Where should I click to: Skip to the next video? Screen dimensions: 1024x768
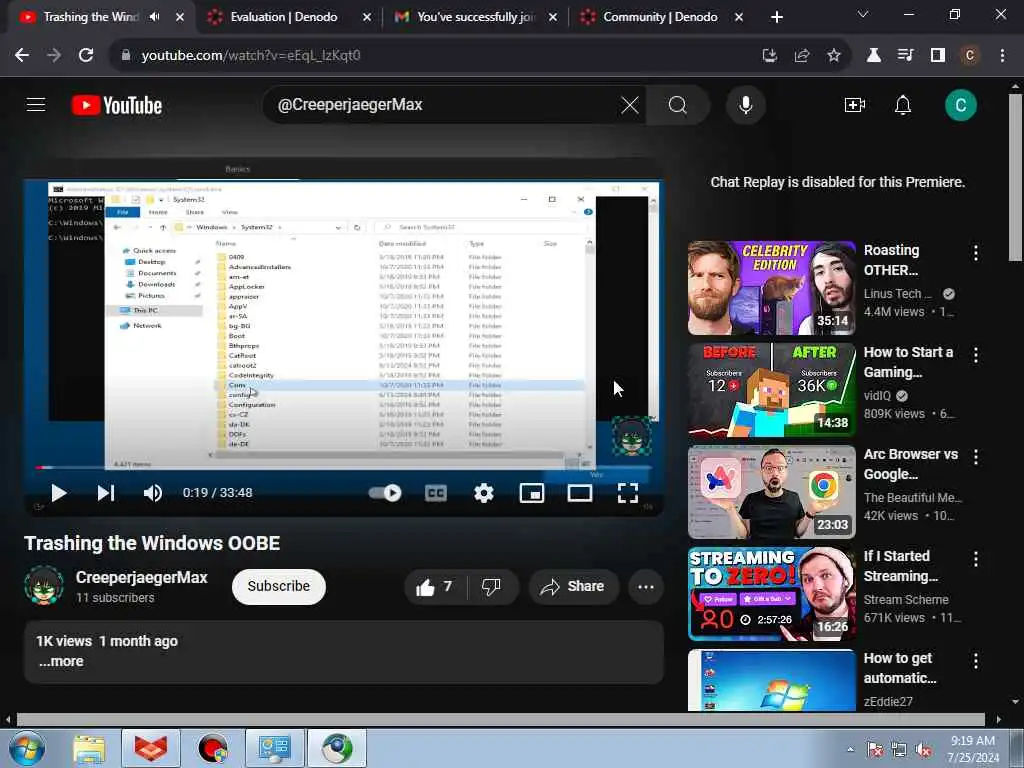106,493
